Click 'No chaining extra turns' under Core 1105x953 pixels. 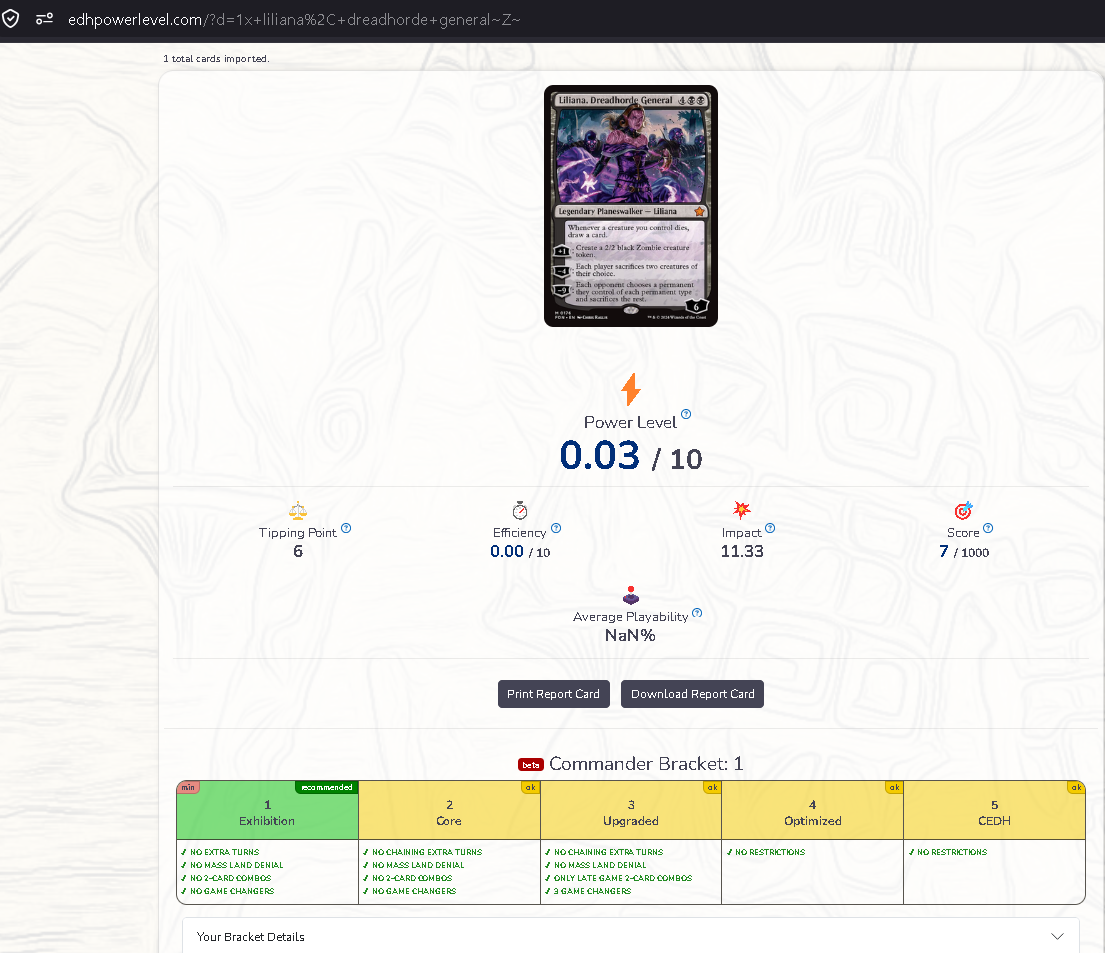point(427,852)
